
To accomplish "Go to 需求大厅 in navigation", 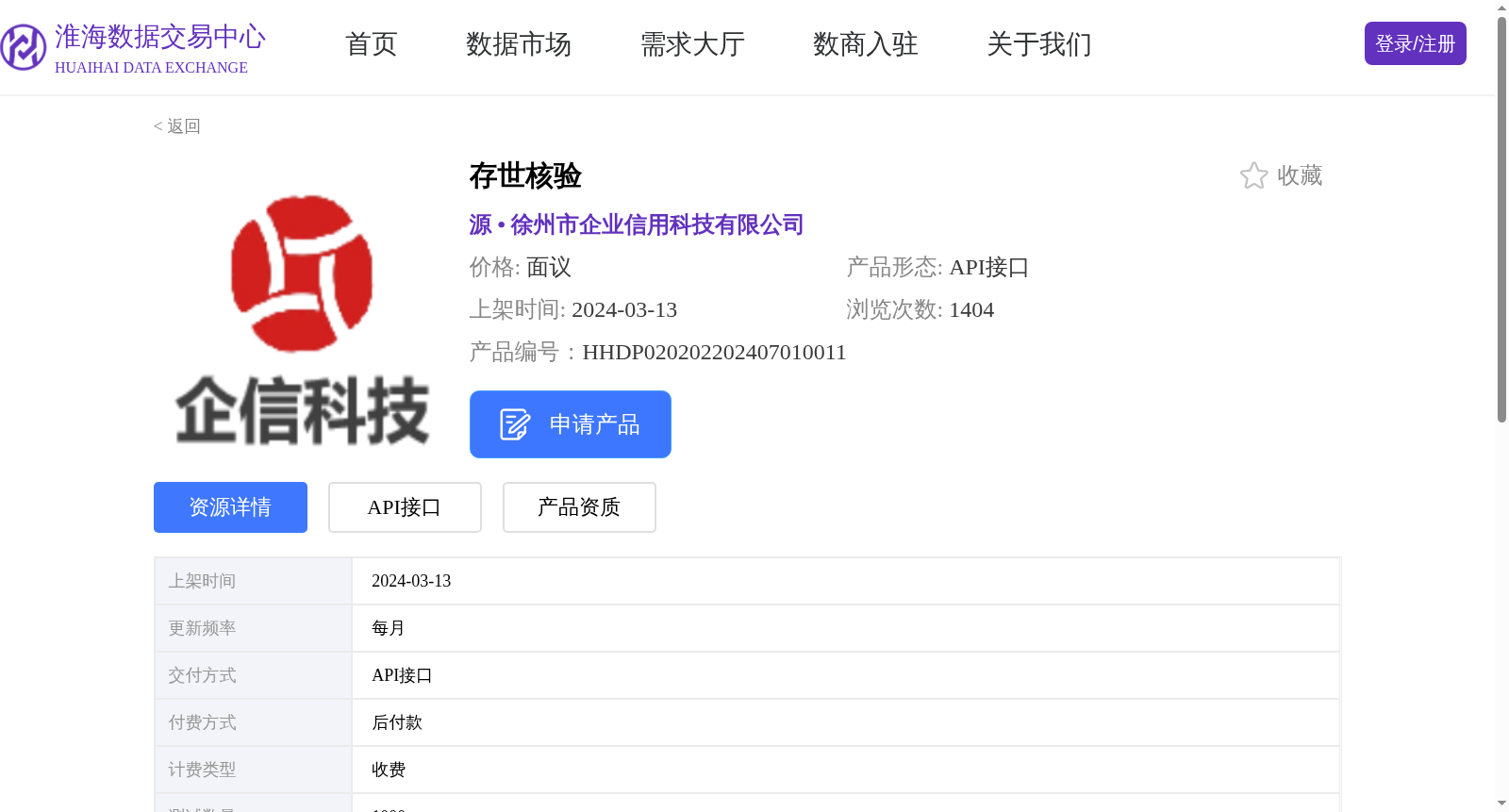I will [x=692, y=44].
